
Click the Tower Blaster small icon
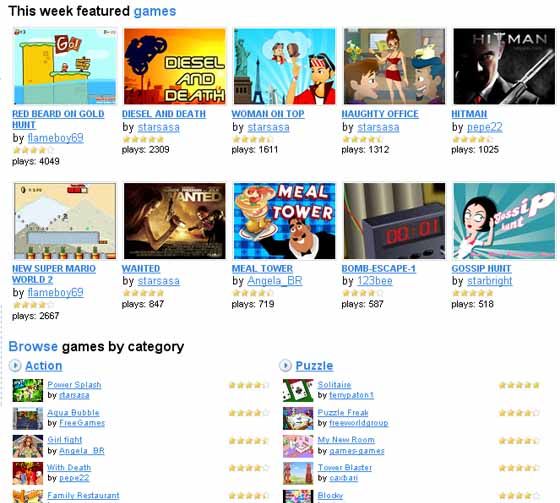(298, 474)
